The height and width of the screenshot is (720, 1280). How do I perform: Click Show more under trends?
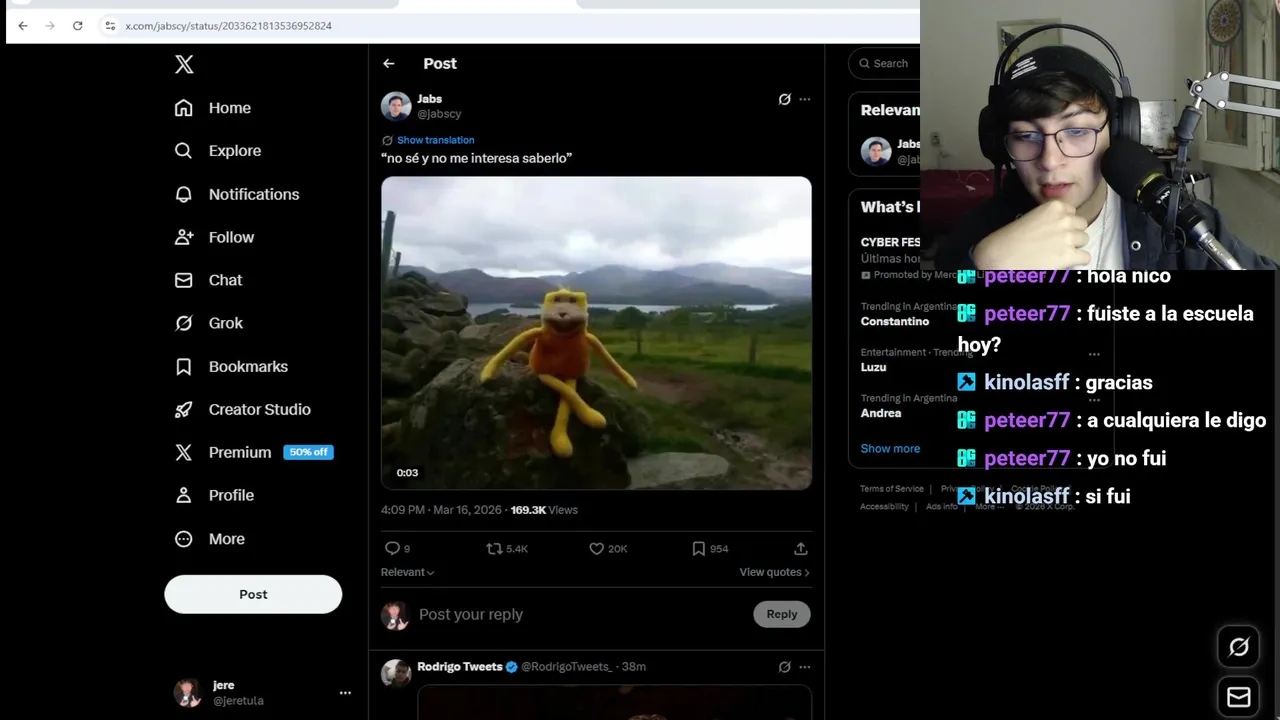click(890, 448)
